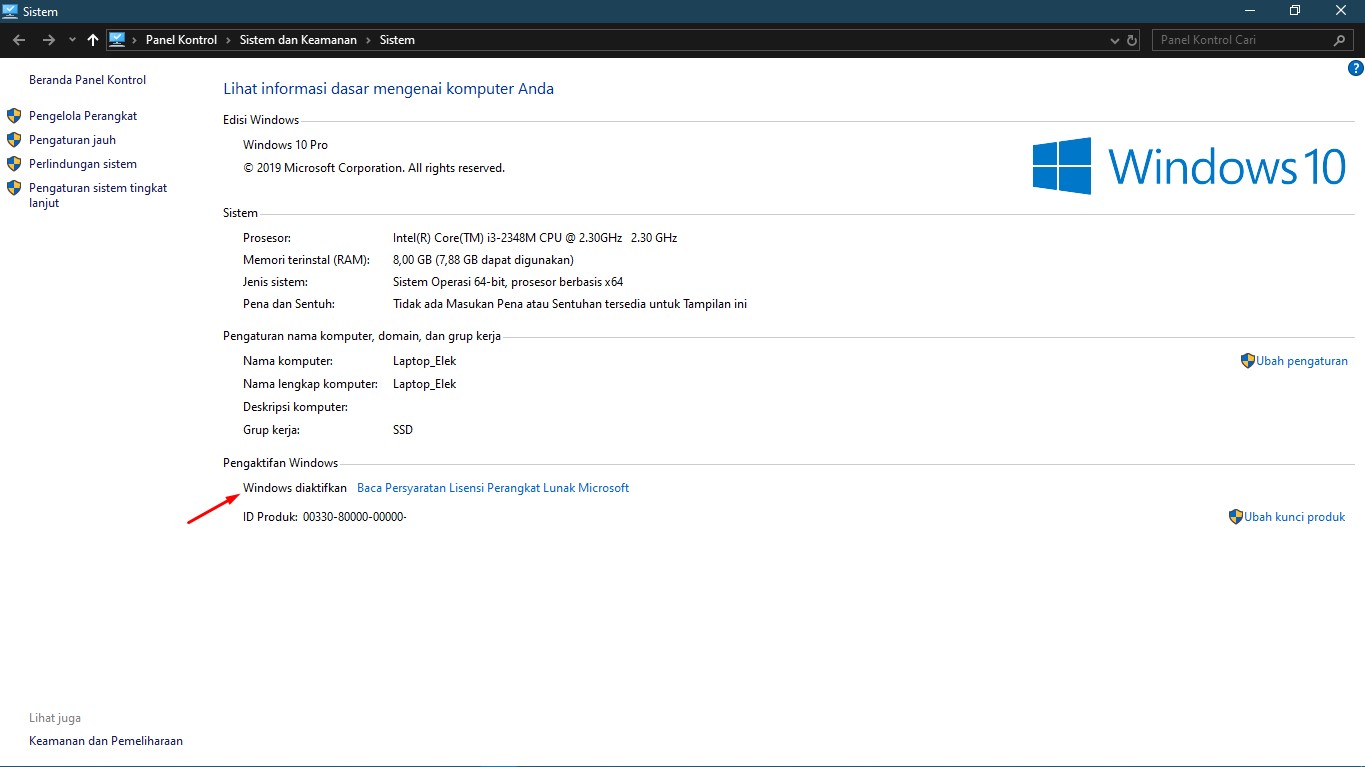Click the Pena dan Sentuh value text
Viewport: 1365px width, 767px height.
[x=570, y=304]
